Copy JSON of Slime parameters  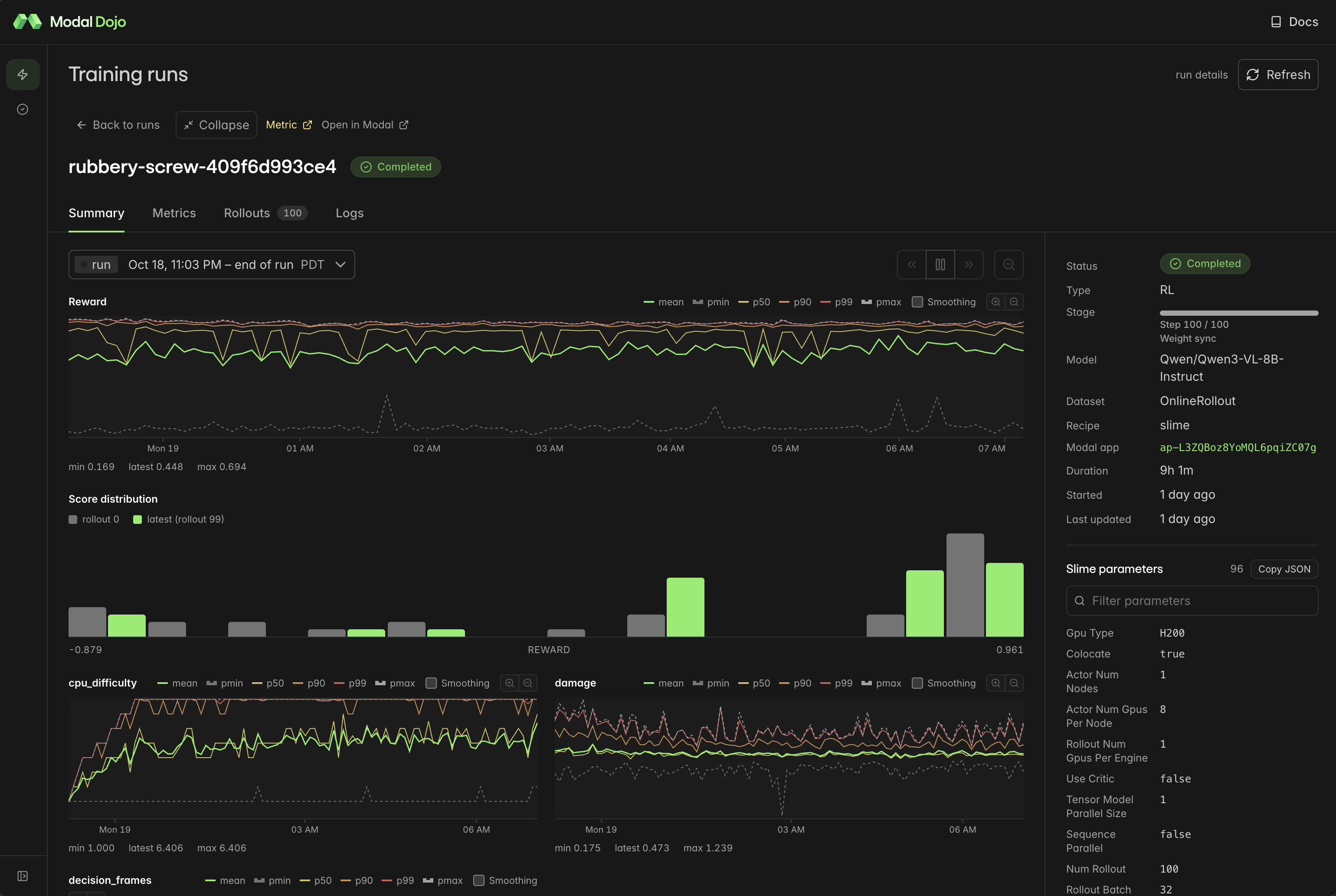tap(1284, 569)
